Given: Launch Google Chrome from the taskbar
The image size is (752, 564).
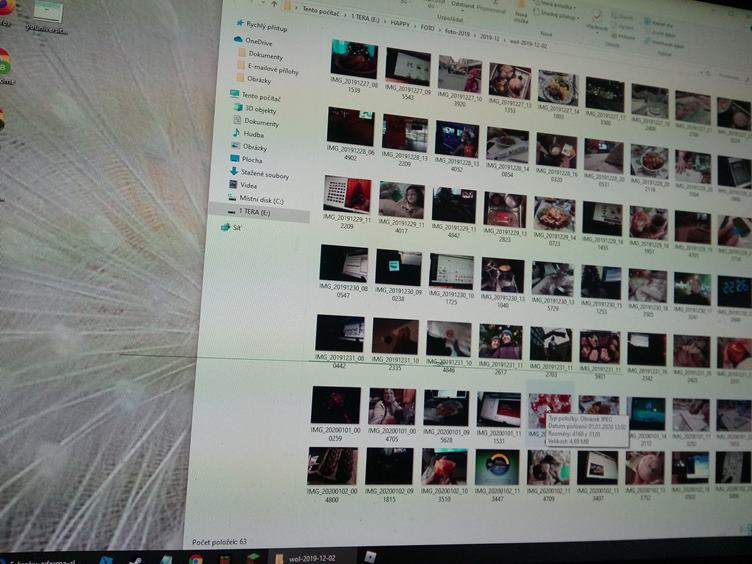Looking at the screenshot, I should tap(195, 559).
